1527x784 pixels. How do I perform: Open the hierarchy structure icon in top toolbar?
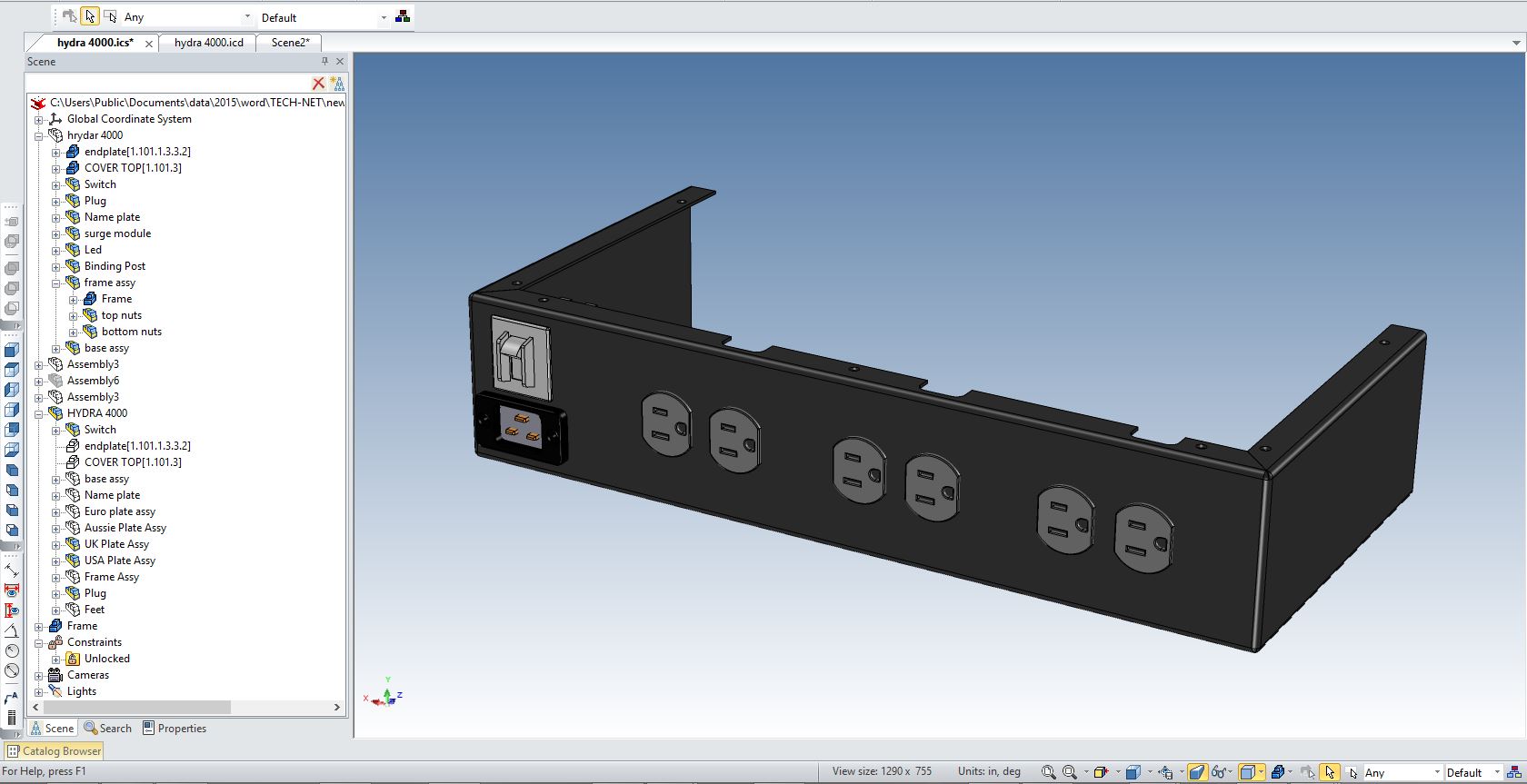(x=403, y=16)
